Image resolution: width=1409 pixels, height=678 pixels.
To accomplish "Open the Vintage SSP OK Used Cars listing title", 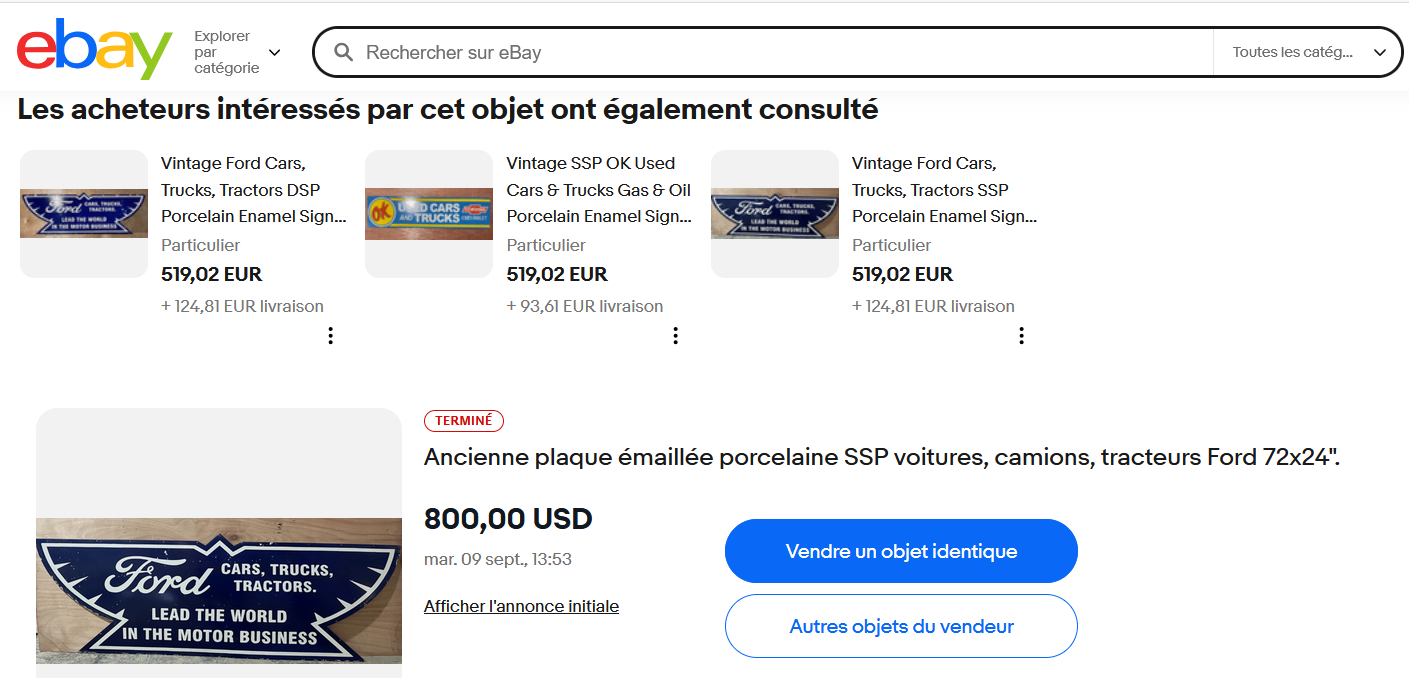I will click(599, 189).
